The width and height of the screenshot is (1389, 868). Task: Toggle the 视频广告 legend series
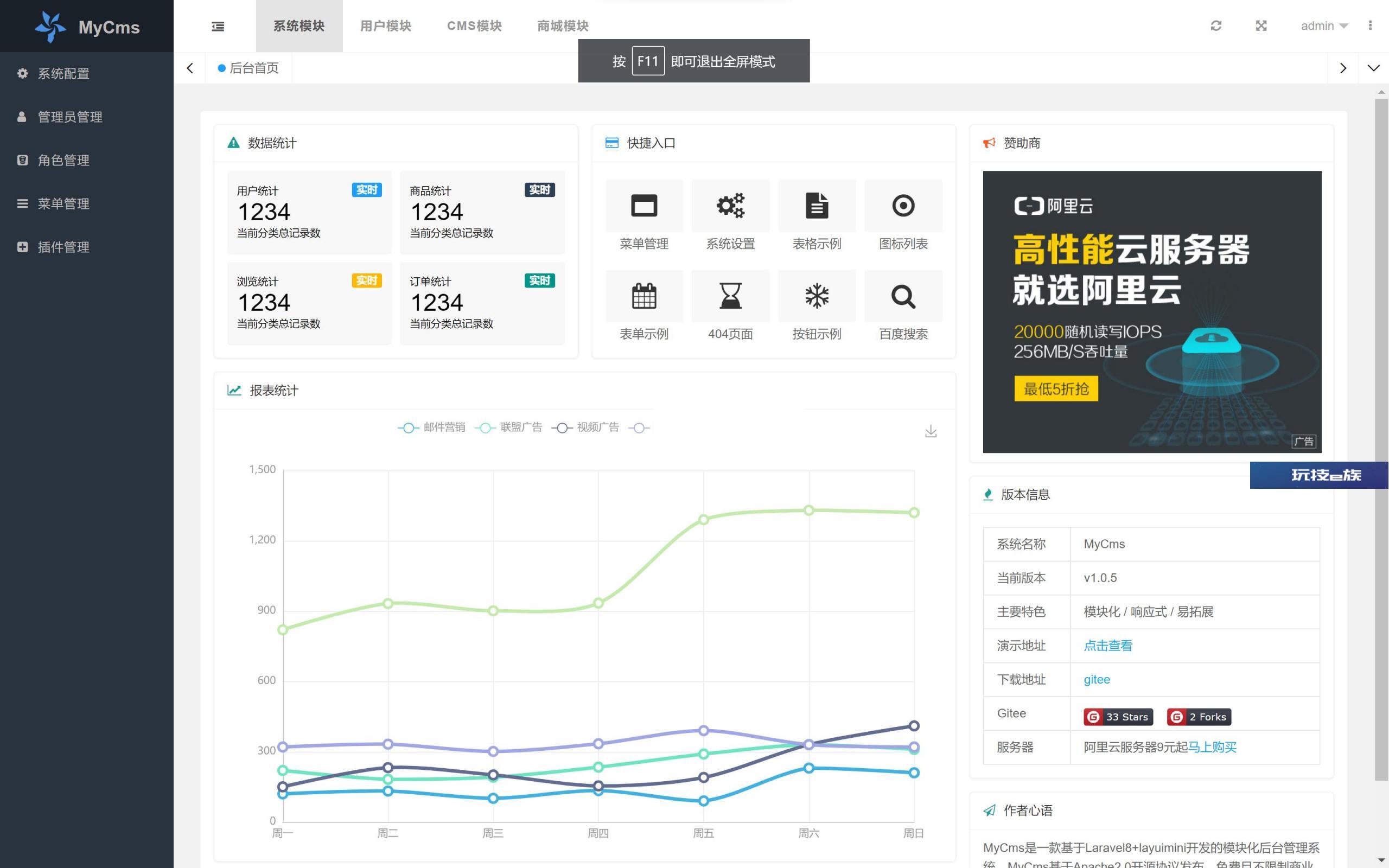point(585,427)
